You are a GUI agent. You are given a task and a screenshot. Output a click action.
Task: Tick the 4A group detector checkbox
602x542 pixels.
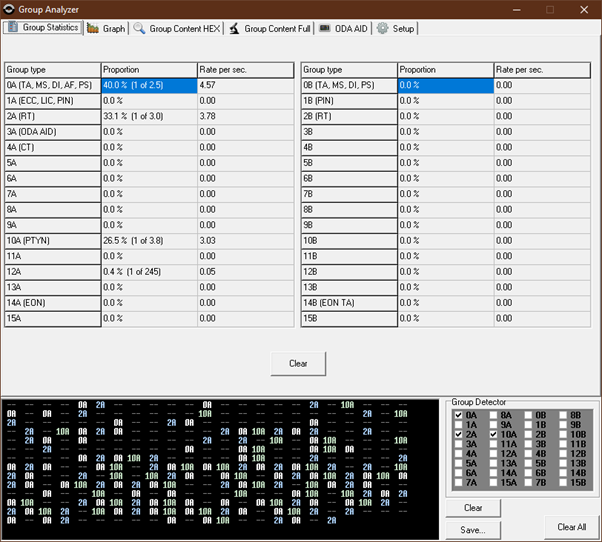(x=458, y=454)
